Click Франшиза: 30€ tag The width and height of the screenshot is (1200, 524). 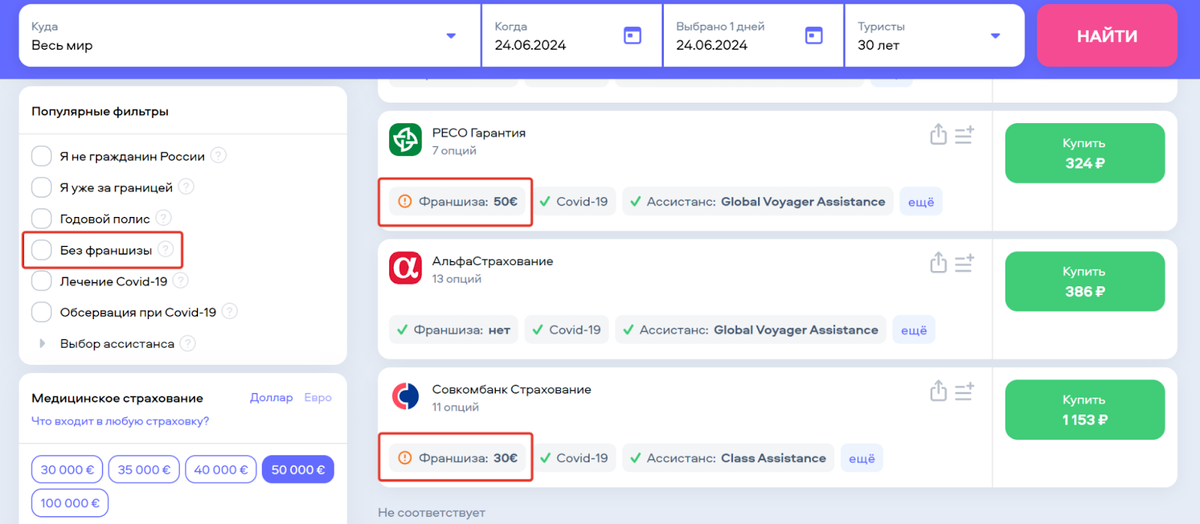[x=457, y=458]
